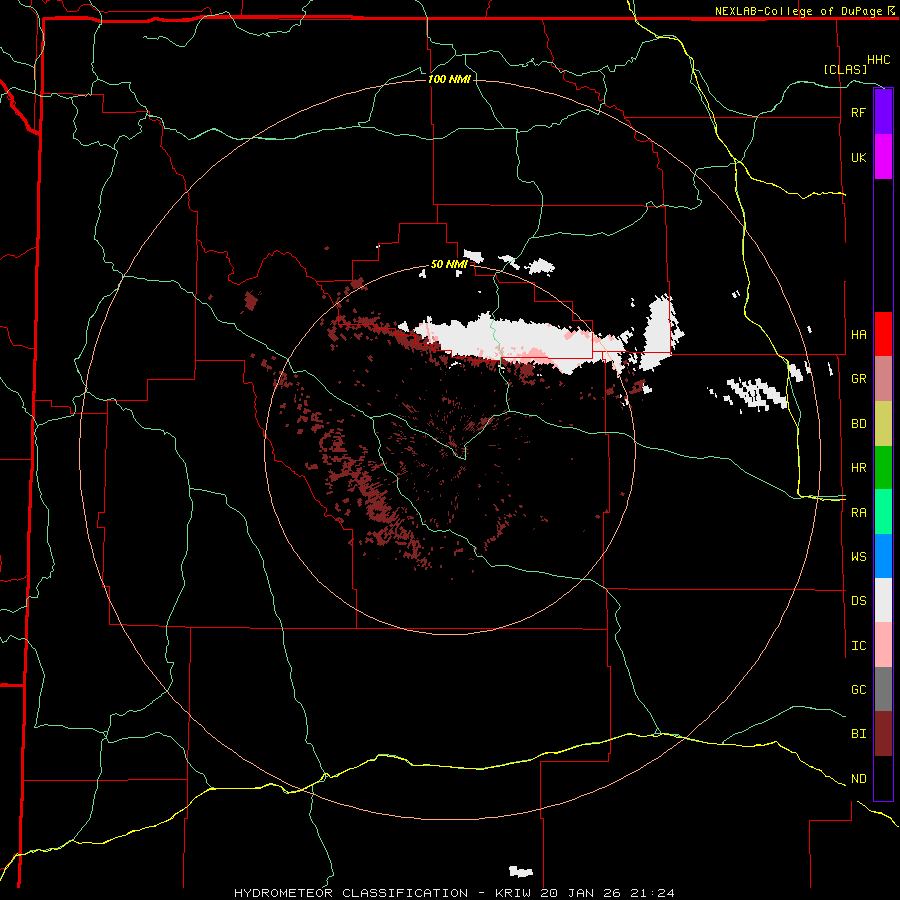The image size is (900, 900).
Task: Pick the RA light-green legend swatch
Action: pos(883,512)
